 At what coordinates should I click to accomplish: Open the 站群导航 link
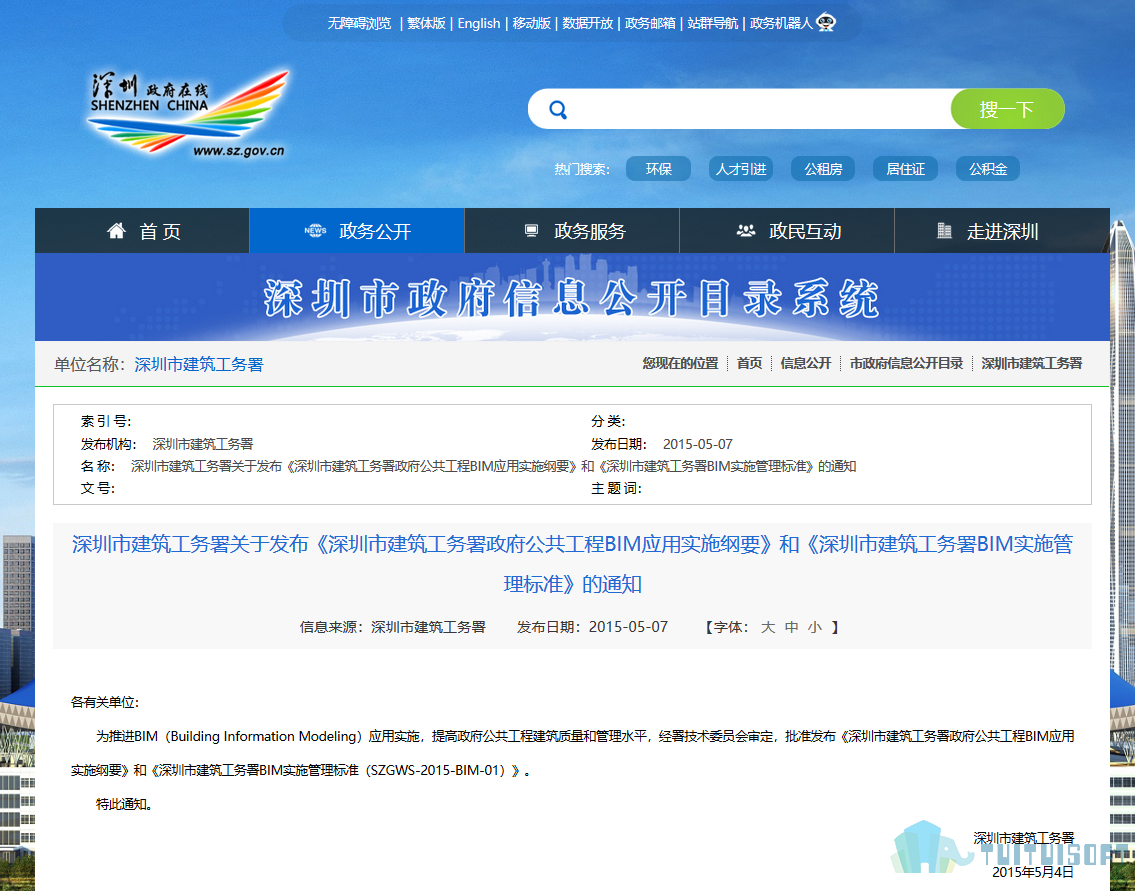(712, 23)
